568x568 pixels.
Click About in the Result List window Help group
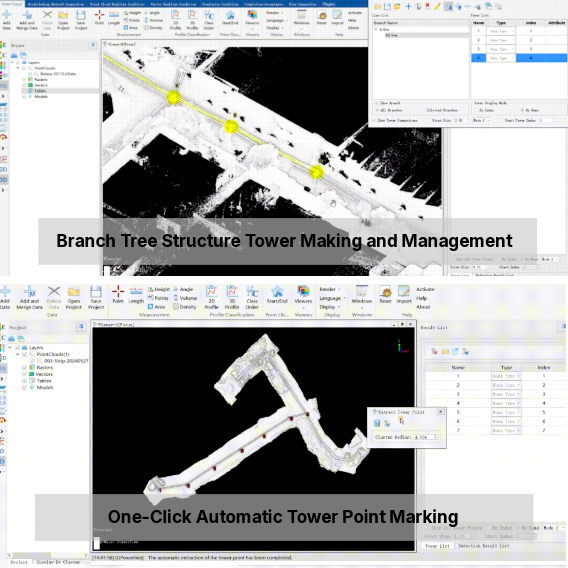click(423, 307)
